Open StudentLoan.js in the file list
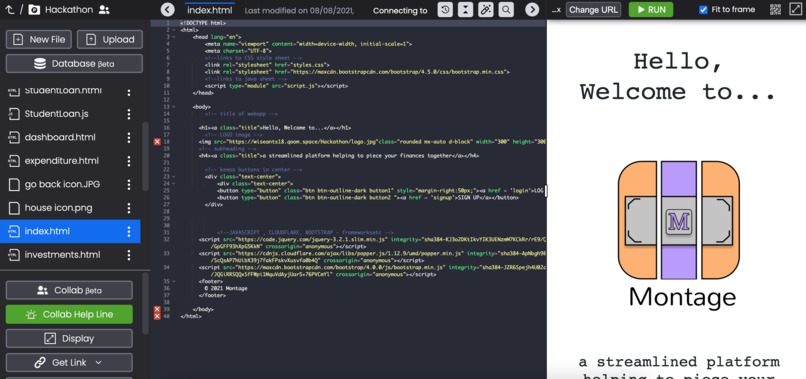 (57, 114)
